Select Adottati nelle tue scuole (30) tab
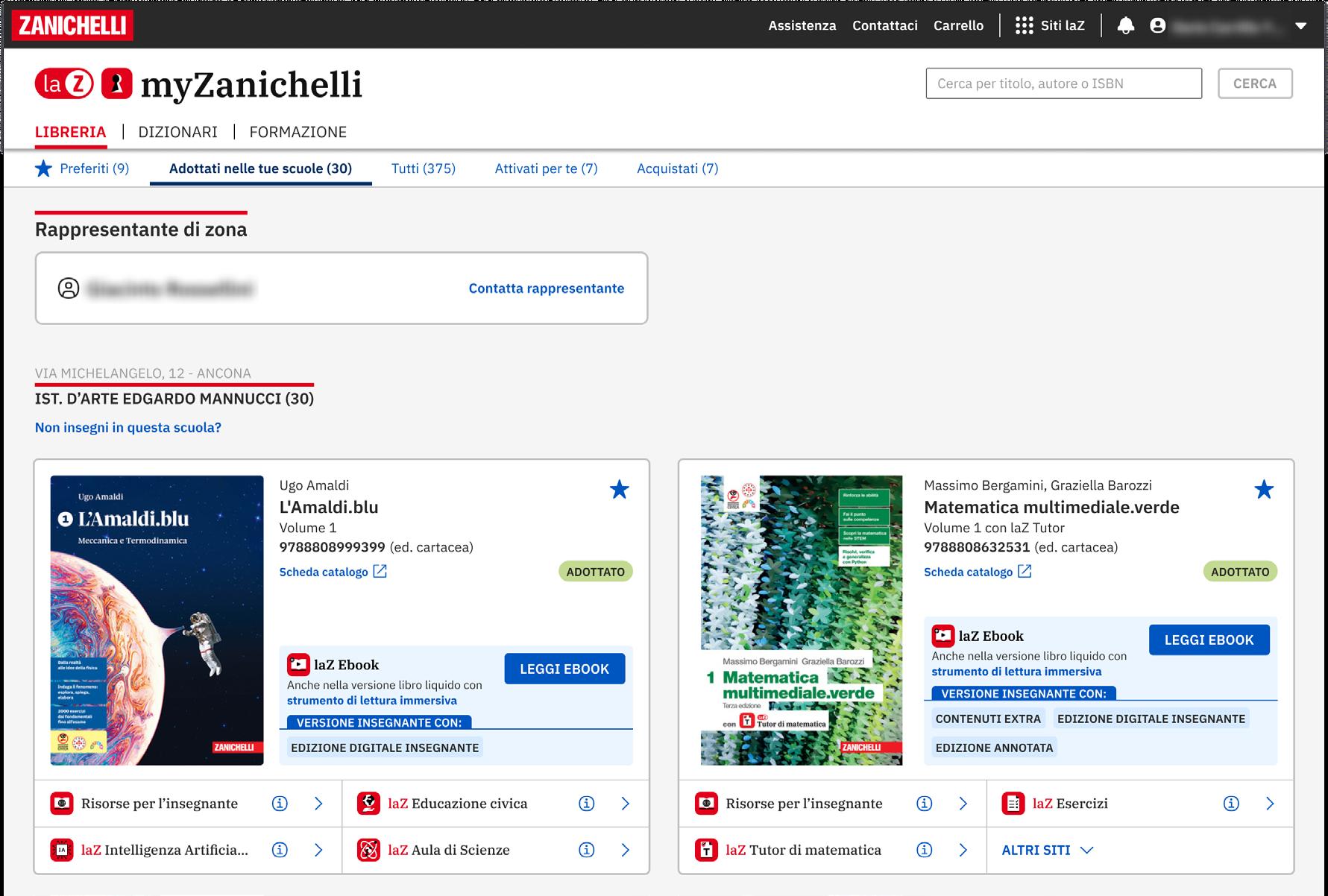This screenshot has width=1328, height=896. click(260, 168)
